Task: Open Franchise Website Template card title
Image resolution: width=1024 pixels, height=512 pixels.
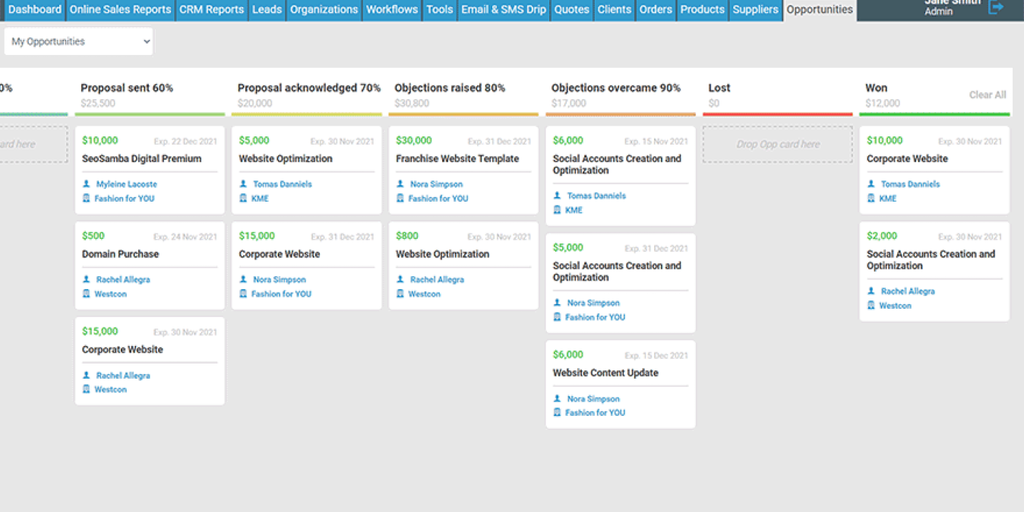Action: click(457, 159)
